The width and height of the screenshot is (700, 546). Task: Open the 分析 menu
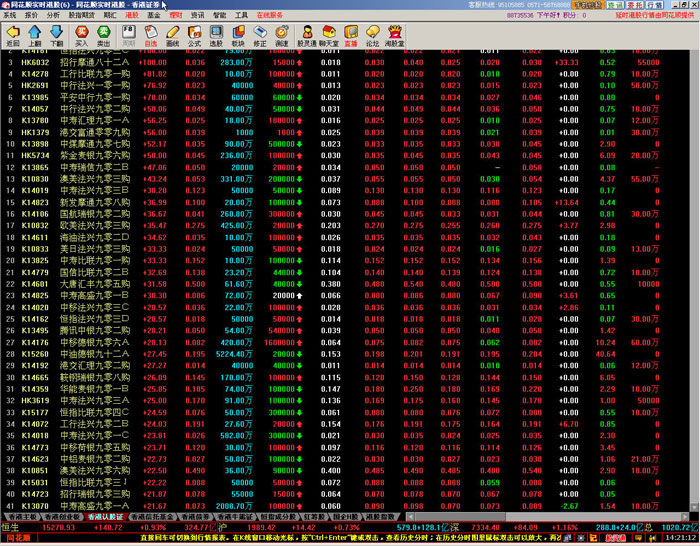pos(54,16)
